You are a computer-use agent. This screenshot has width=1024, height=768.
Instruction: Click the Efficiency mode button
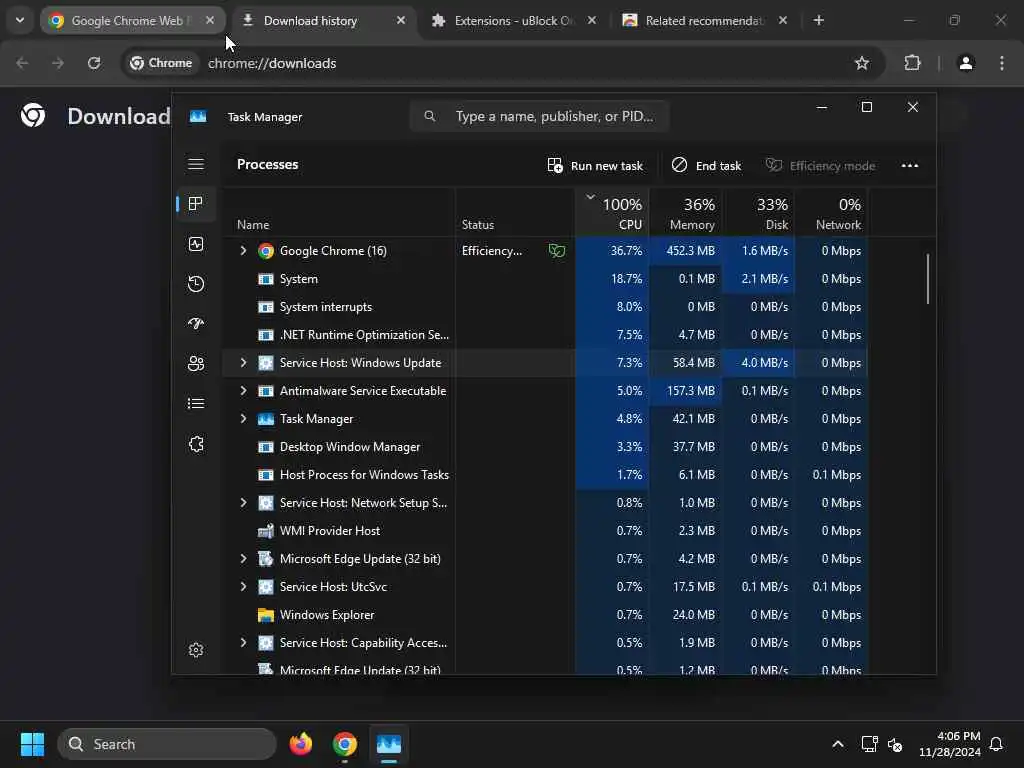coord(820,165)
